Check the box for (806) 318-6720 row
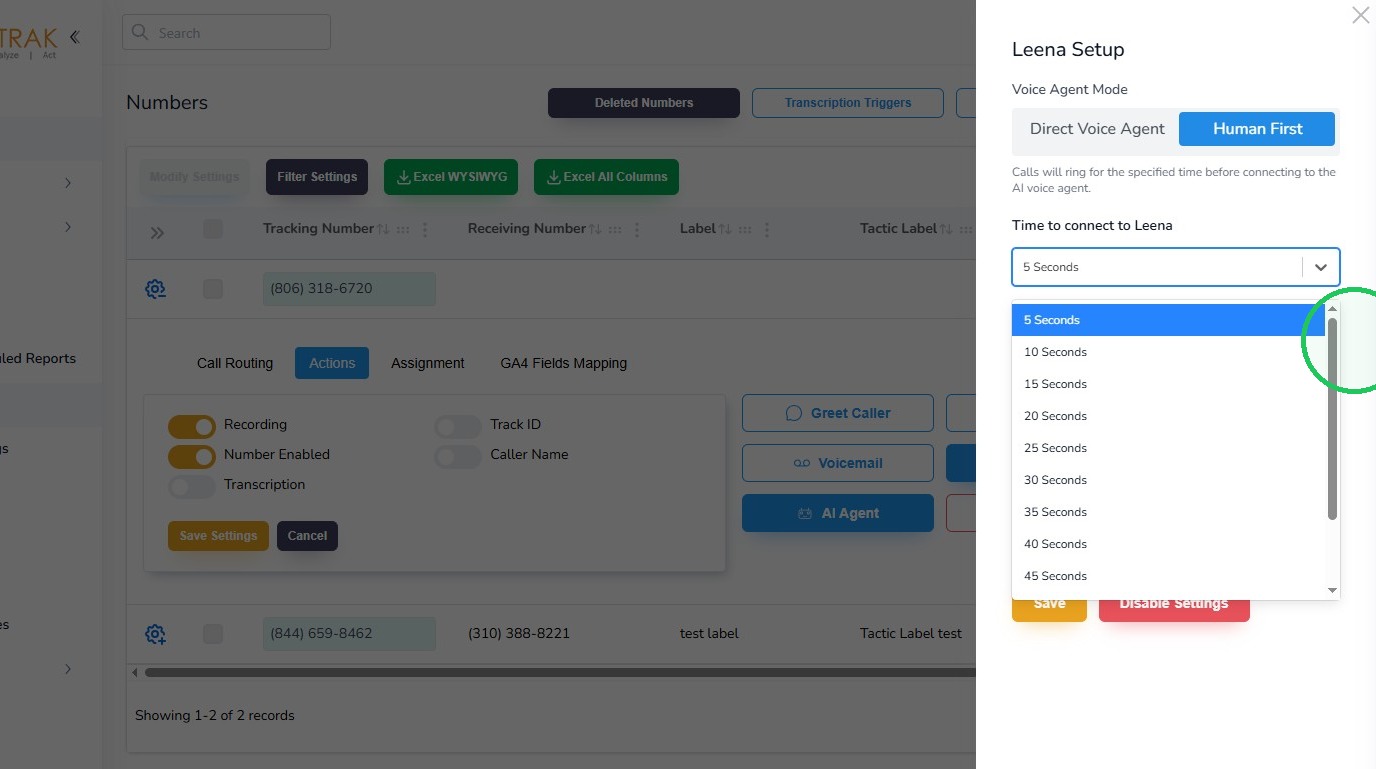1376x769 pixels. click(213, 289)
